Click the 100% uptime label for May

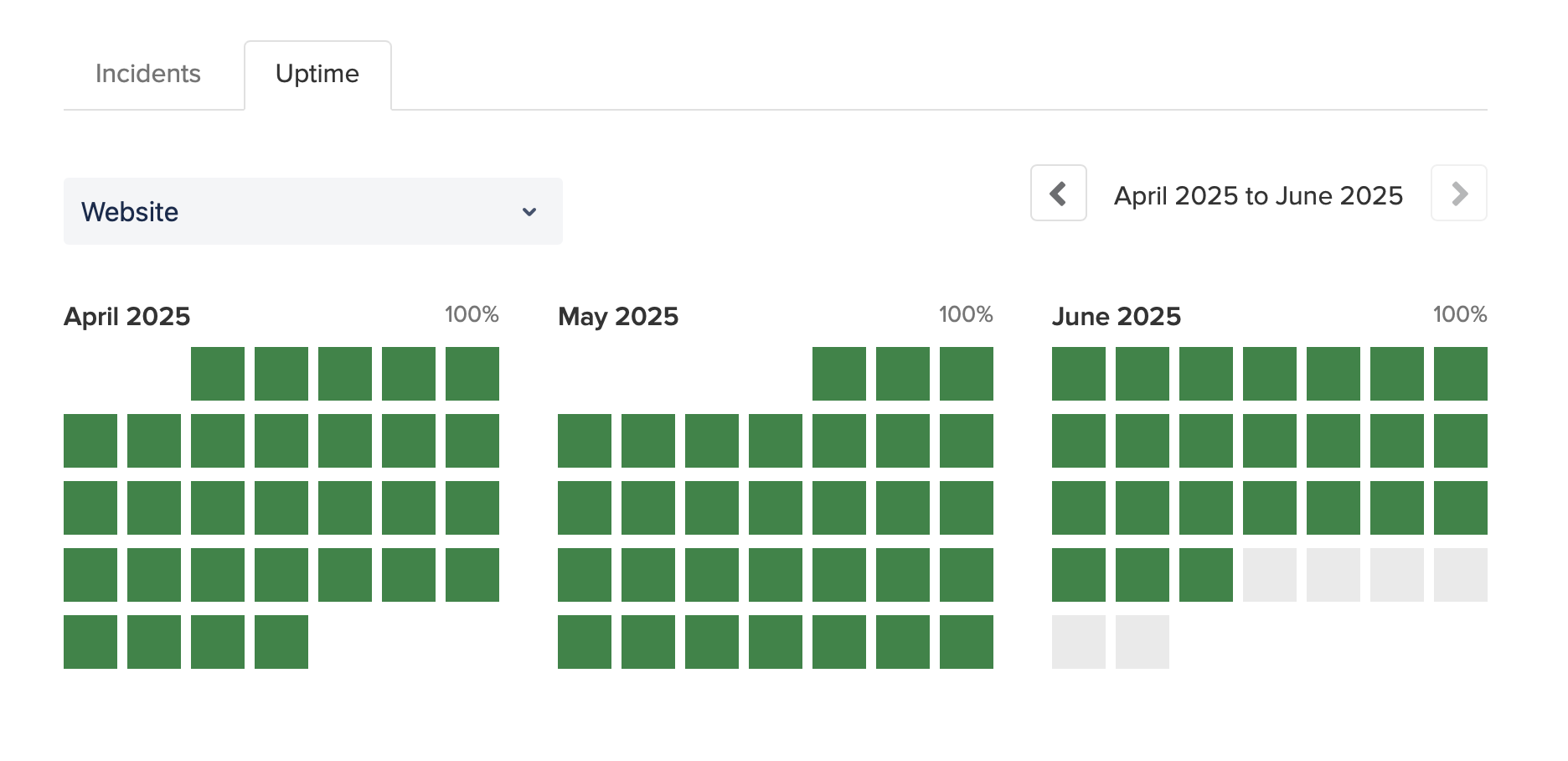pos(967,315)
